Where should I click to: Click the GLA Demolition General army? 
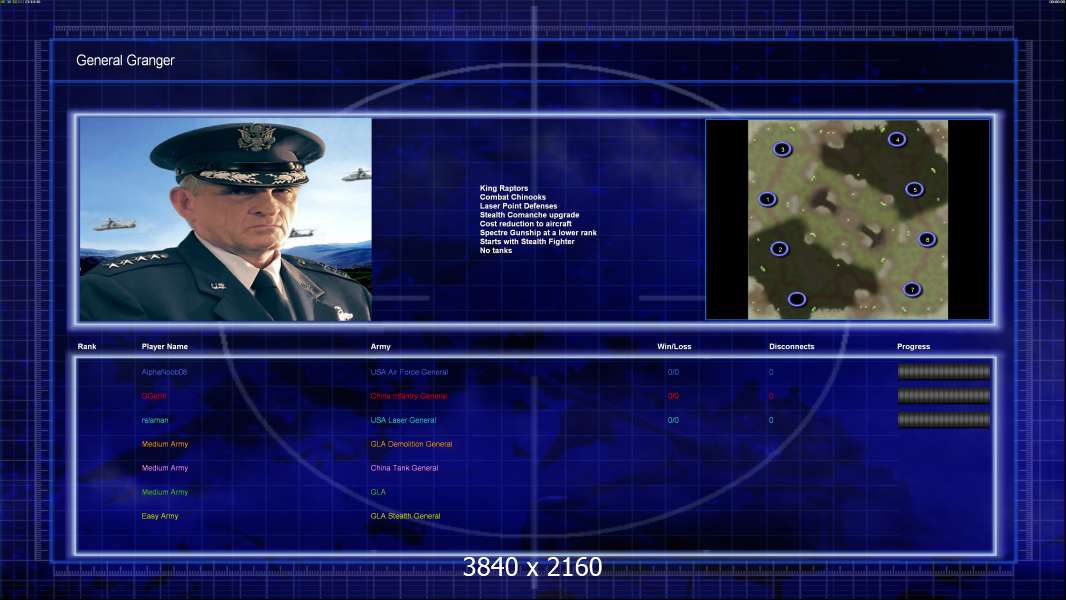click(x=411, y=444)
